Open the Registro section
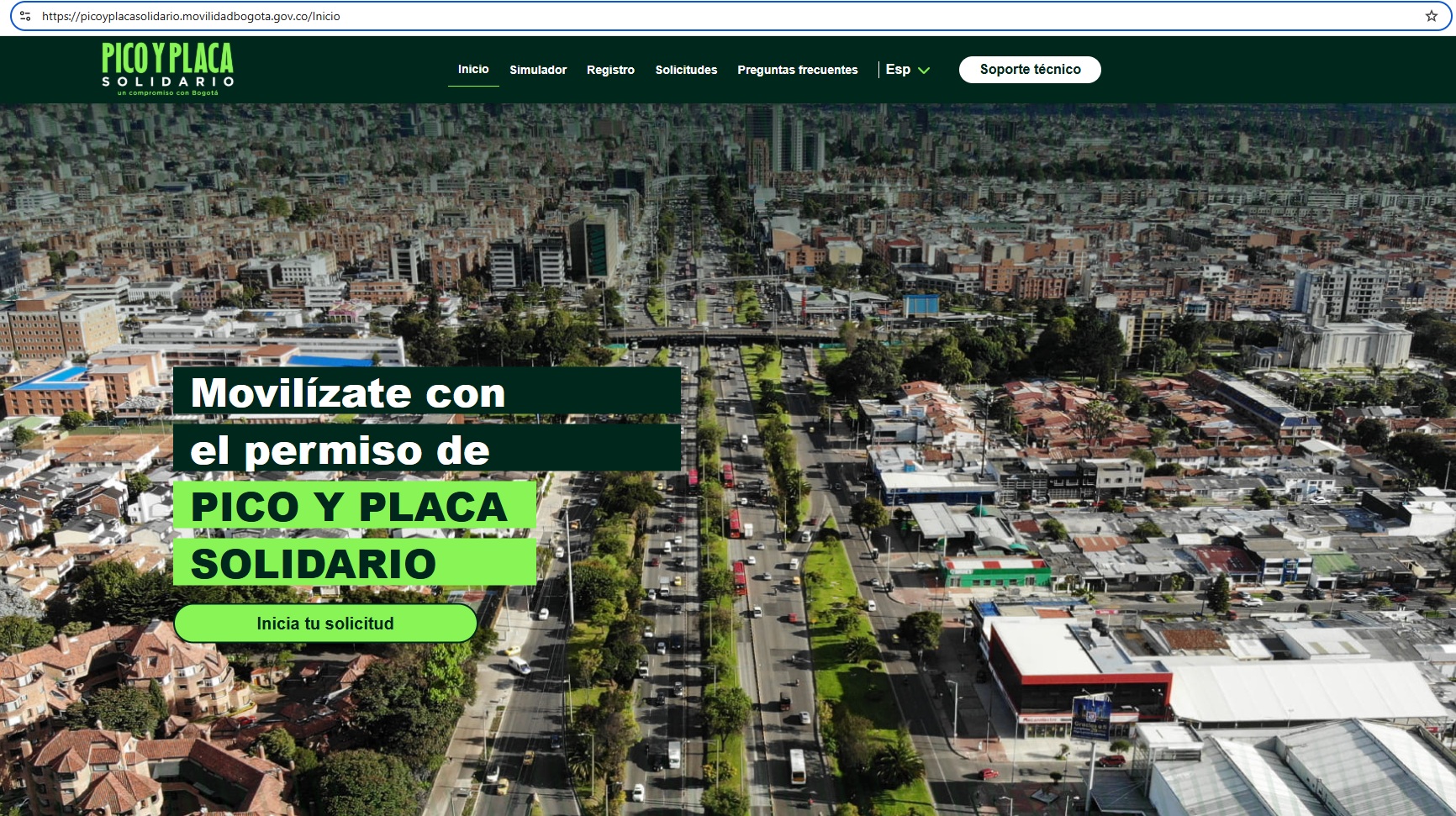 610,70
